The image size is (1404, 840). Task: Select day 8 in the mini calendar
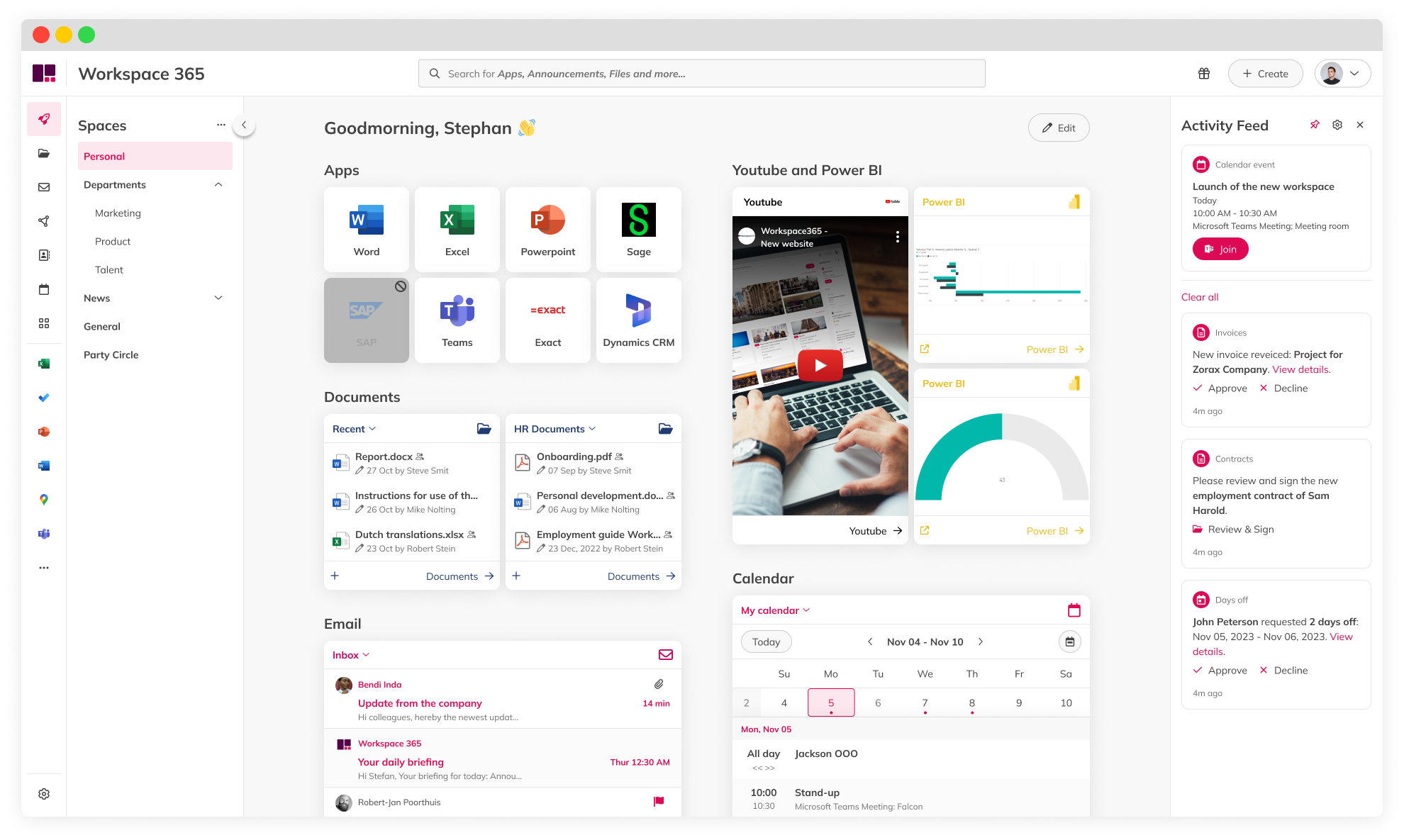point(971,702)
